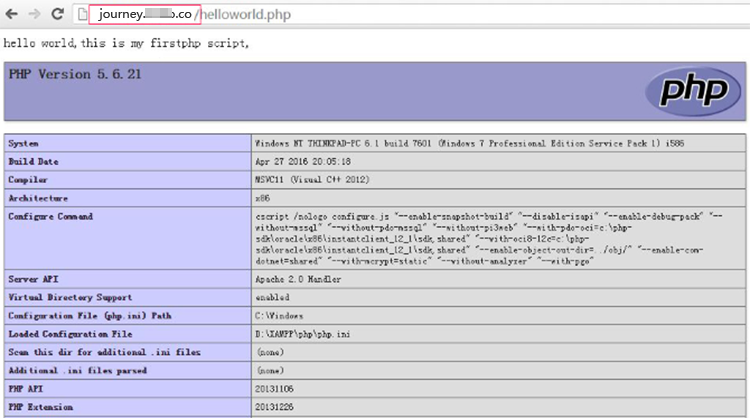750x418 pixels.
Task: Click the Architecture row label
Action: [x=38, y=198]
